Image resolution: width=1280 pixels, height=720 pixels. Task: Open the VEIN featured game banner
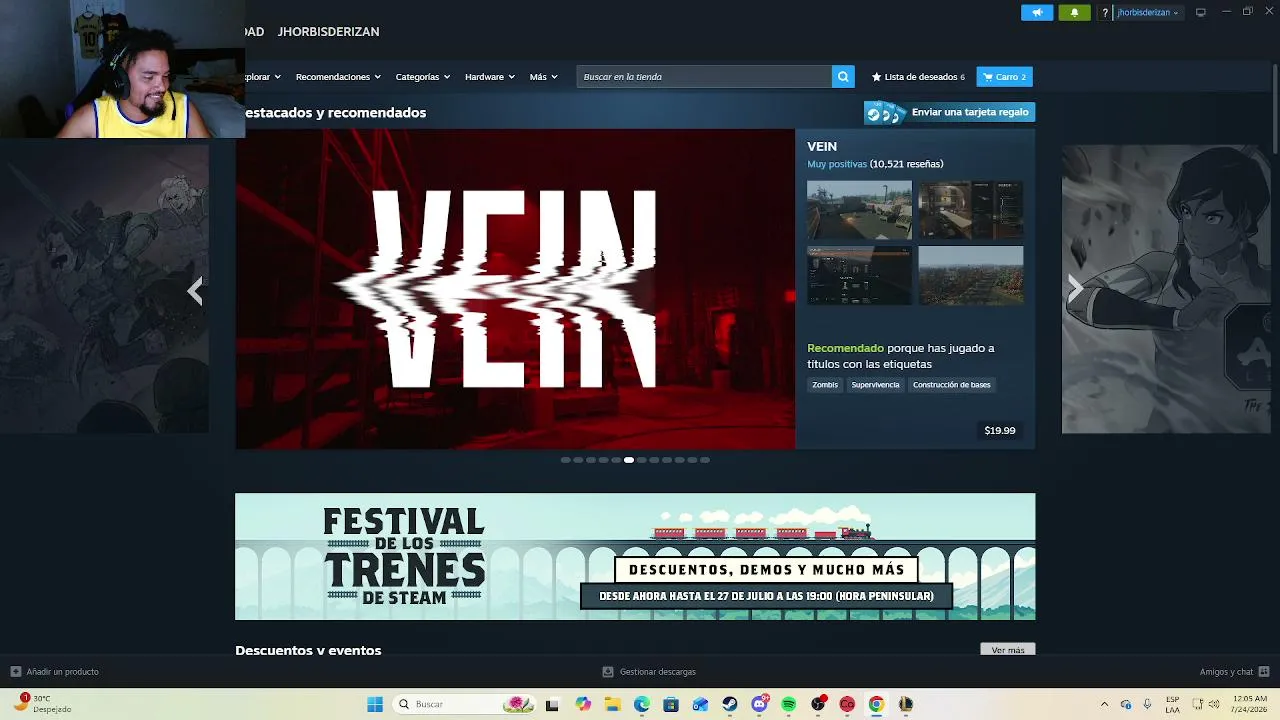(515, 289)
